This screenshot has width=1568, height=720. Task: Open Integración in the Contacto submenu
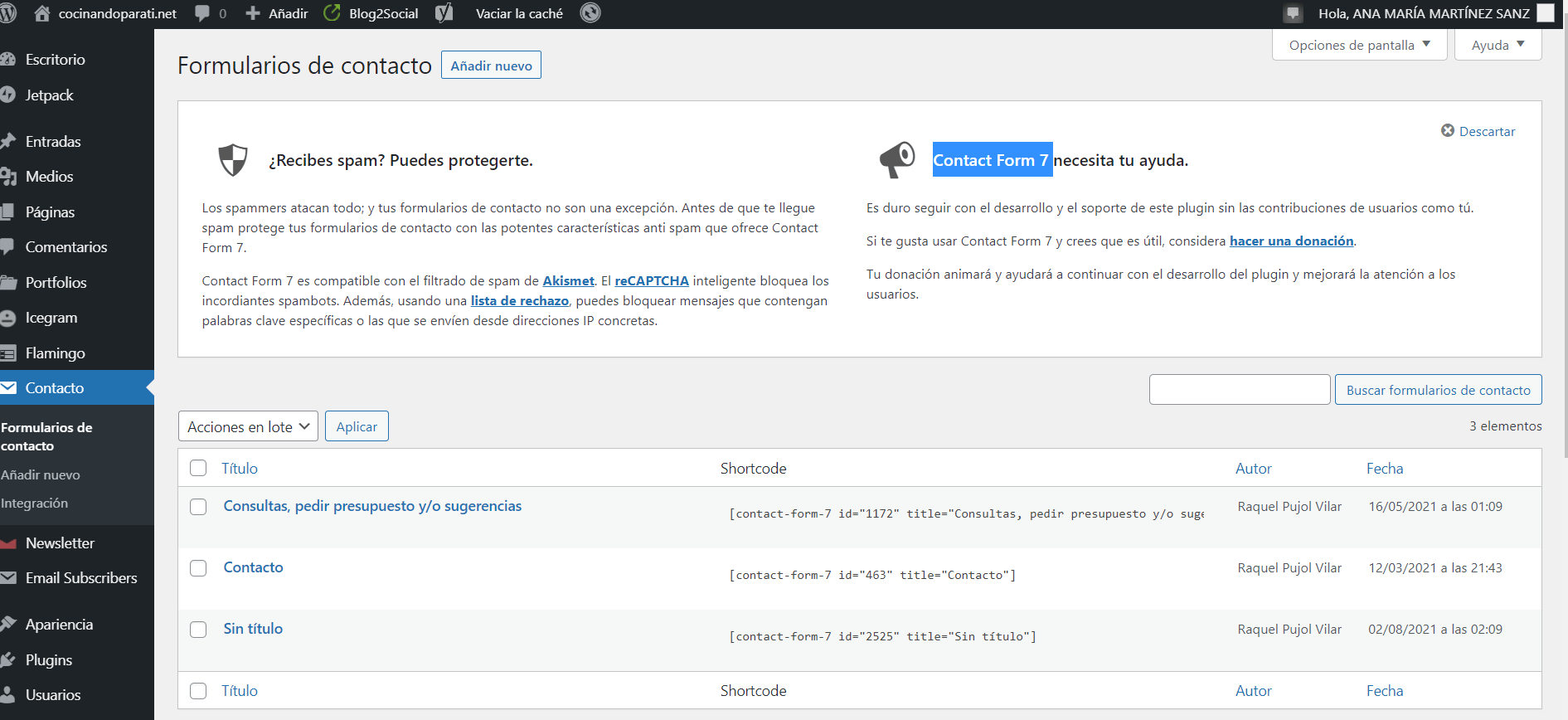pyautogui.click(x=35, y=503)
